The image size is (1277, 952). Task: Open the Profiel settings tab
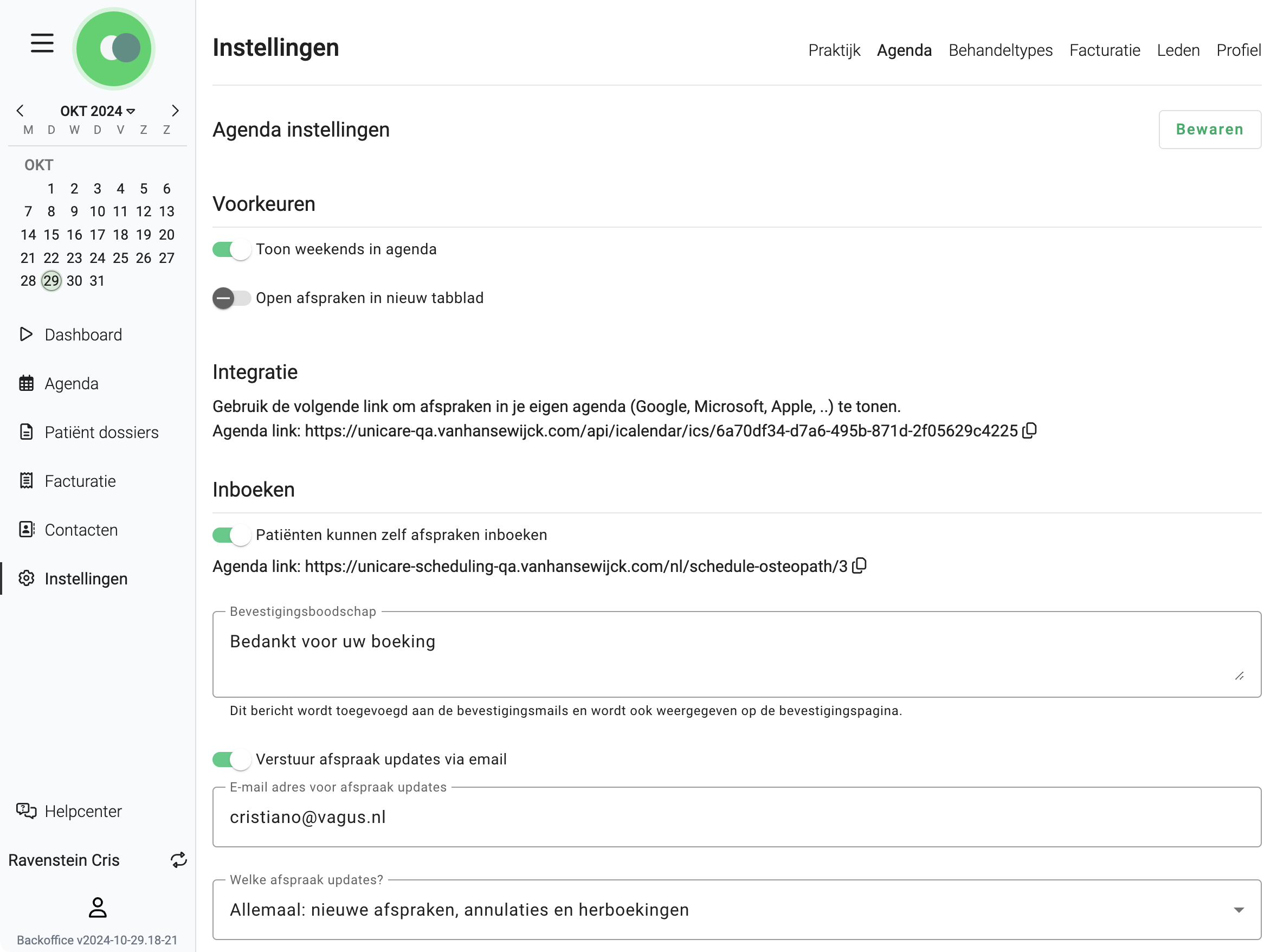tap(1239, 50)
